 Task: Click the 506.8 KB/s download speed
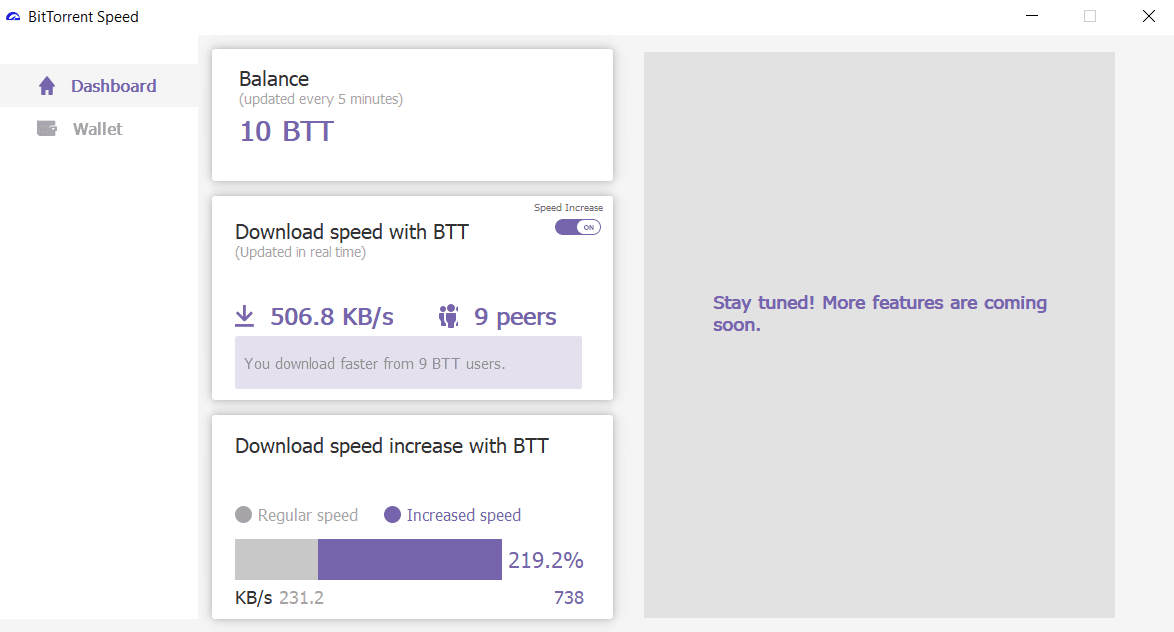[332, 317]
